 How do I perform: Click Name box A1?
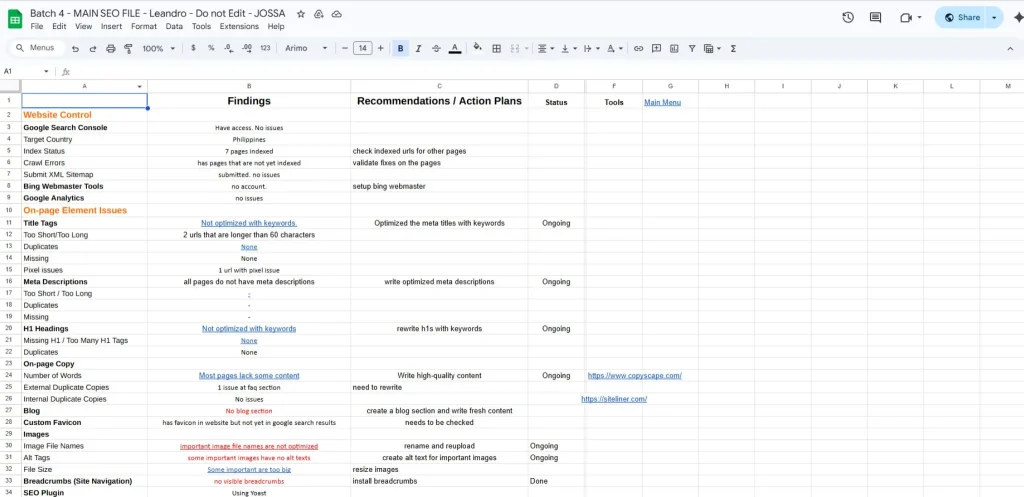coord(20,71)
